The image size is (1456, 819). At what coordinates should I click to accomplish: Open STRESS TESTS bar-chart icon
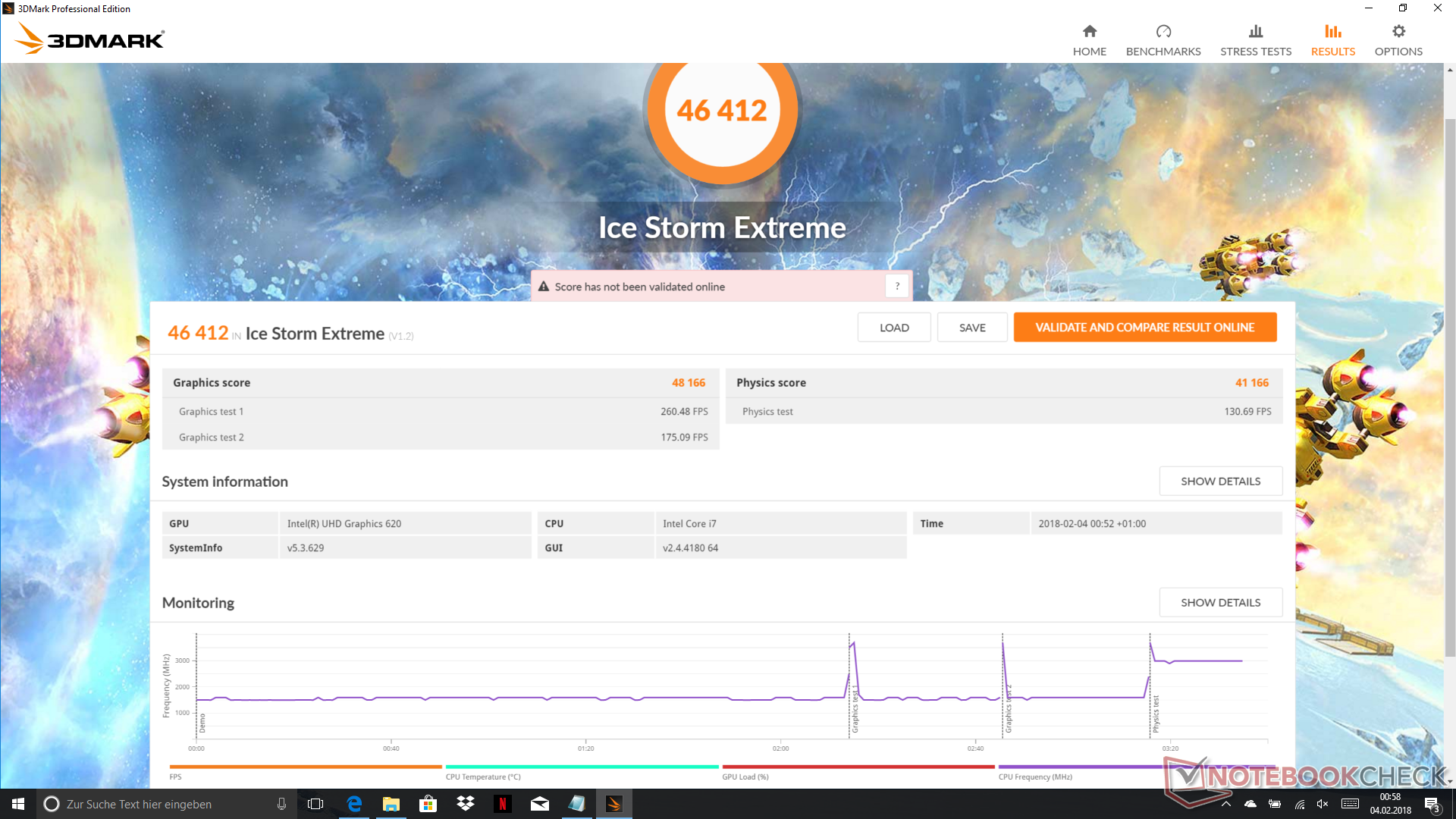[x=1255, y=32]
